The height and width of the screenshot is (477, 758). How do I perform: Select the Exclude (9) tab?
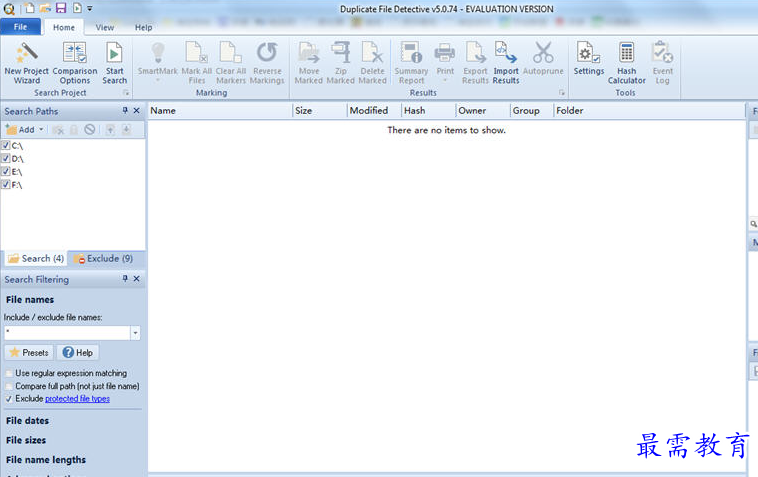pos(103,259)
